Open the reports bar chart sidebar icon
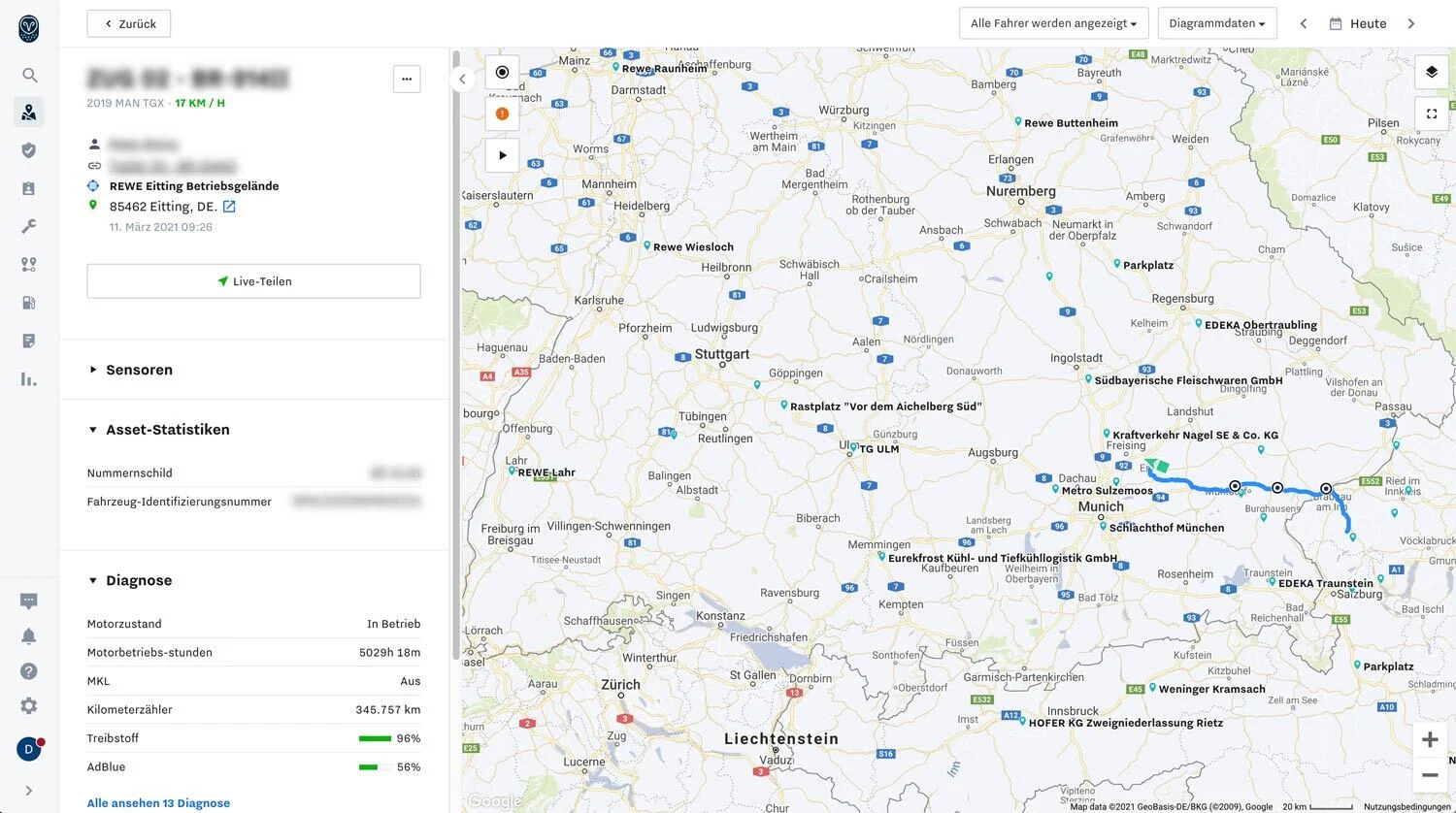 pyautogui.click(x=29, y=378)
